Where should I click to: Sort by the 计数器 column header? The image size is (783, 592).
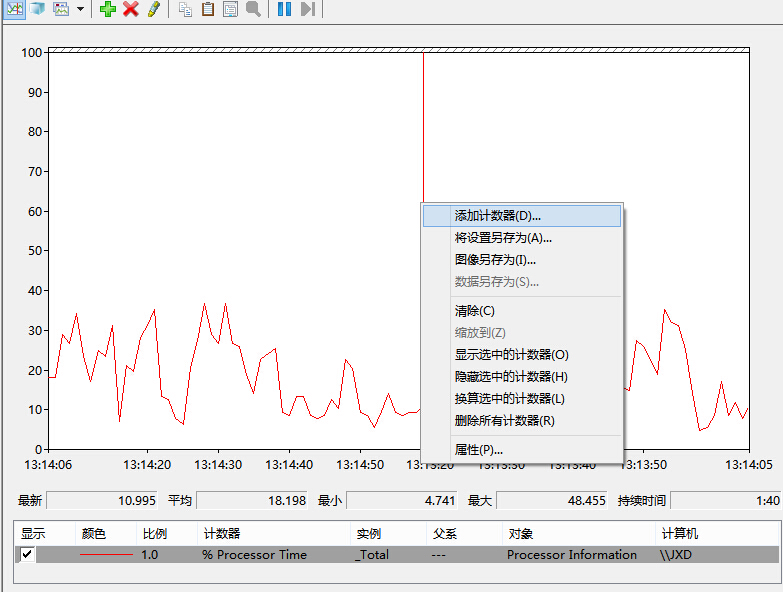[274, 534]
